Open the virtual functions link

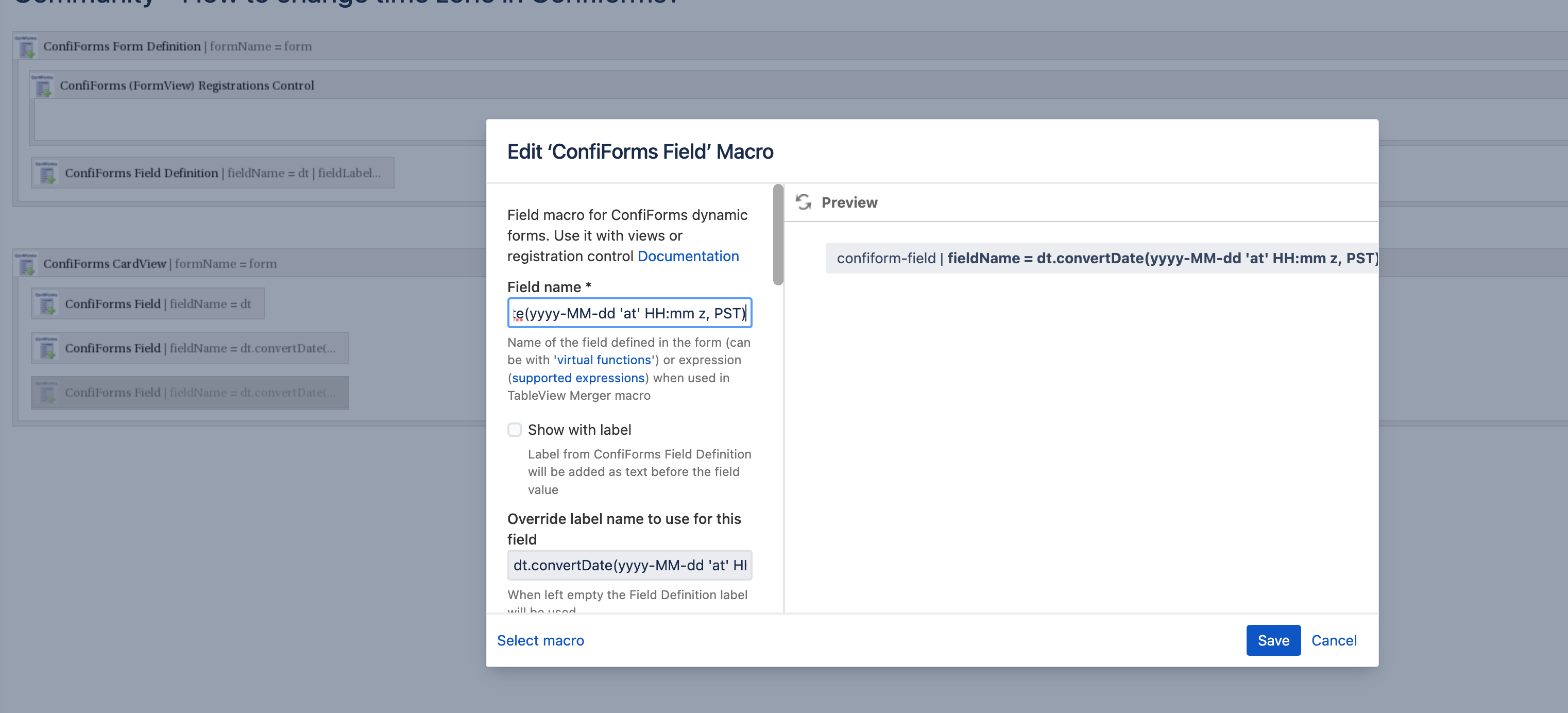[x=603, y=360]
